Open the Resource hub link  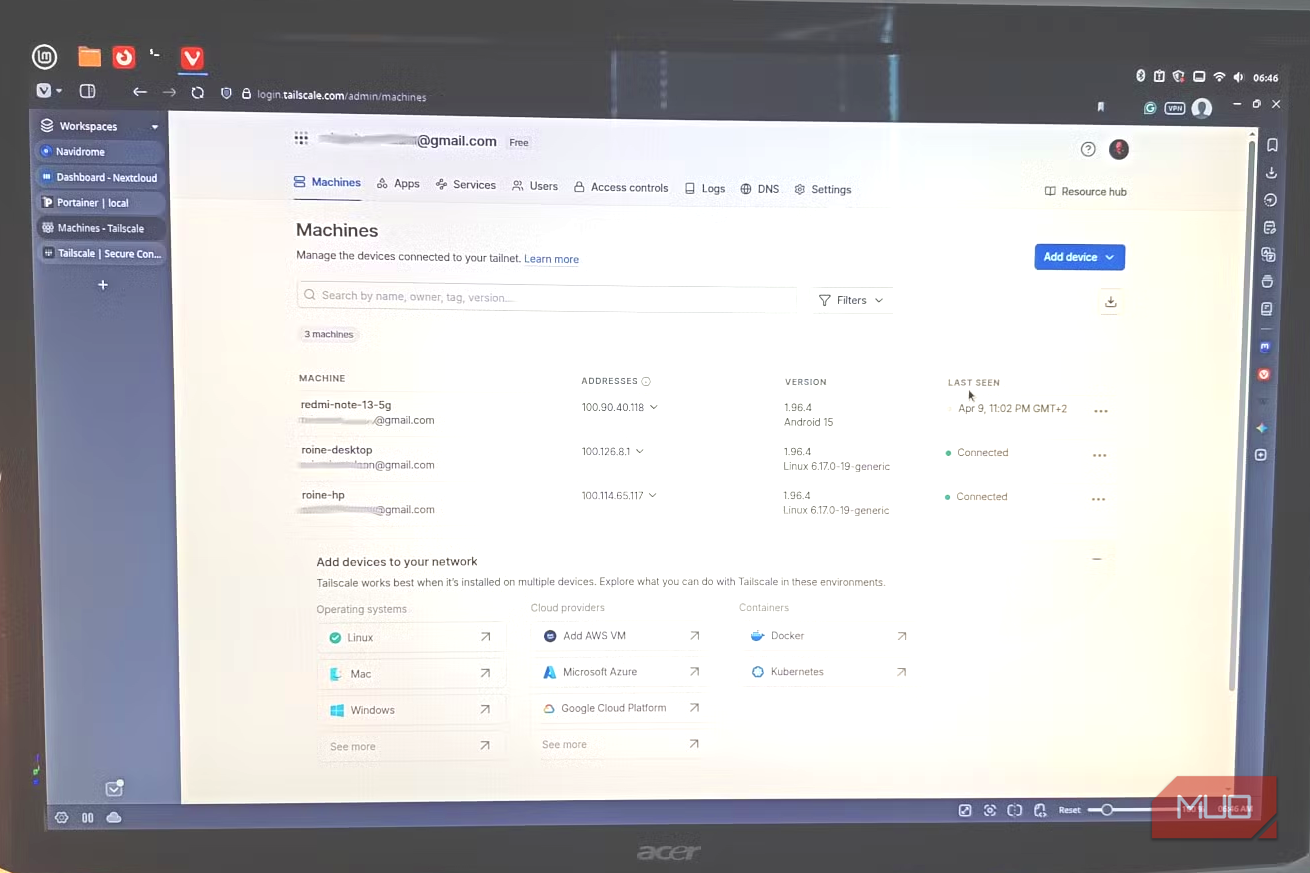coord(1086,191)
